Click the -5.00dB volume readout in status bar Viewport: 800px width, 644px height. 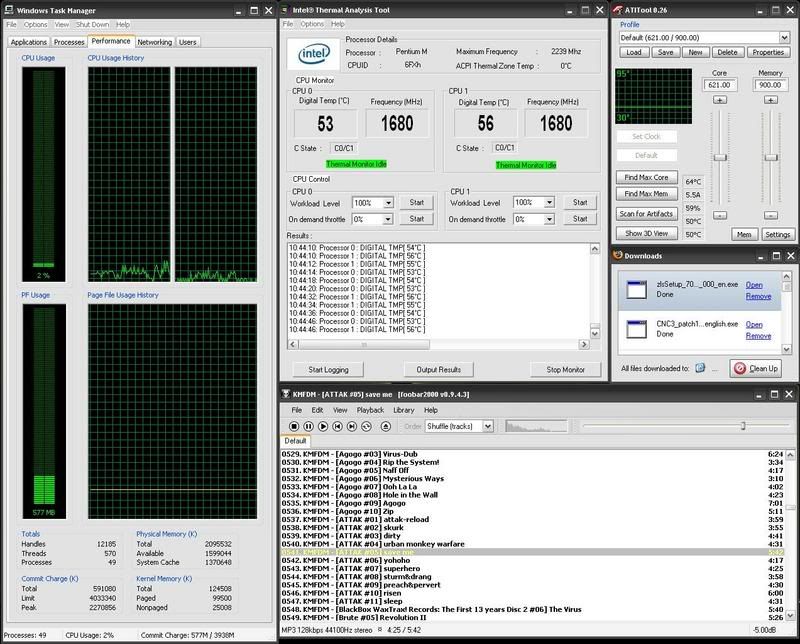coord(765,630)
